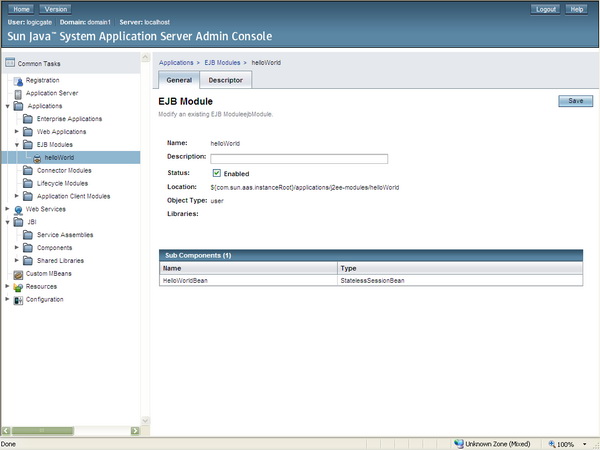This screenshot has height=450, width=600.
Task: Expand the Components node
Action: click(x=16, y=248)
